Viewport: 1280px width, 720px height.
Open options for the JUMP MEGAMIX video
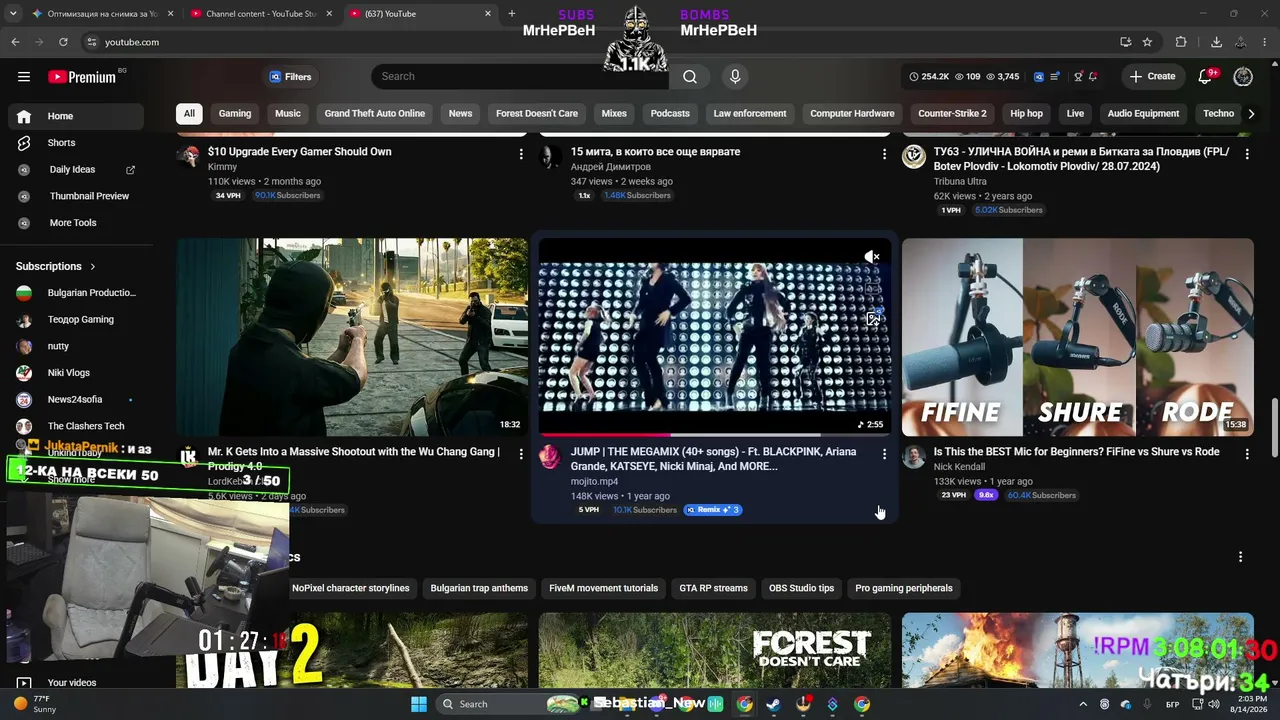pos(884,454)
